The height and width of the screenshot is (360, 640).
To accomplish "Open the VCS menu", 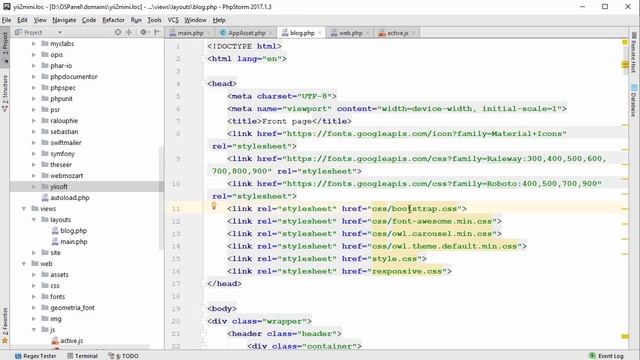I will click(x=173, y=20).
